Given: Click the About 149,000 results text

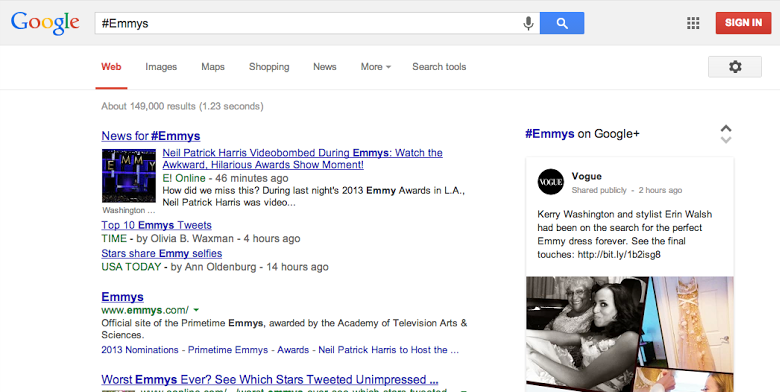Looking at the screenshot, I should [x=183, y=106].
